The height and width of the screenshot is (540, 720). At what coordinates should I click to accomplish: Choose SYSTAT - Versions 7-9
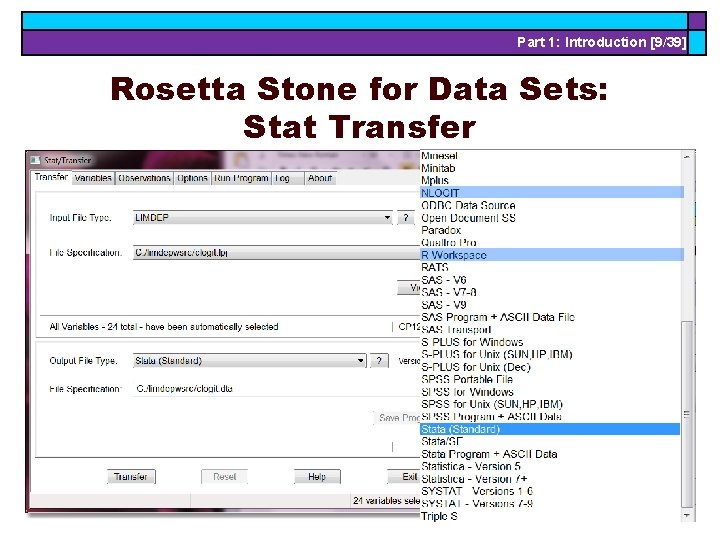[x=551, y=504]
